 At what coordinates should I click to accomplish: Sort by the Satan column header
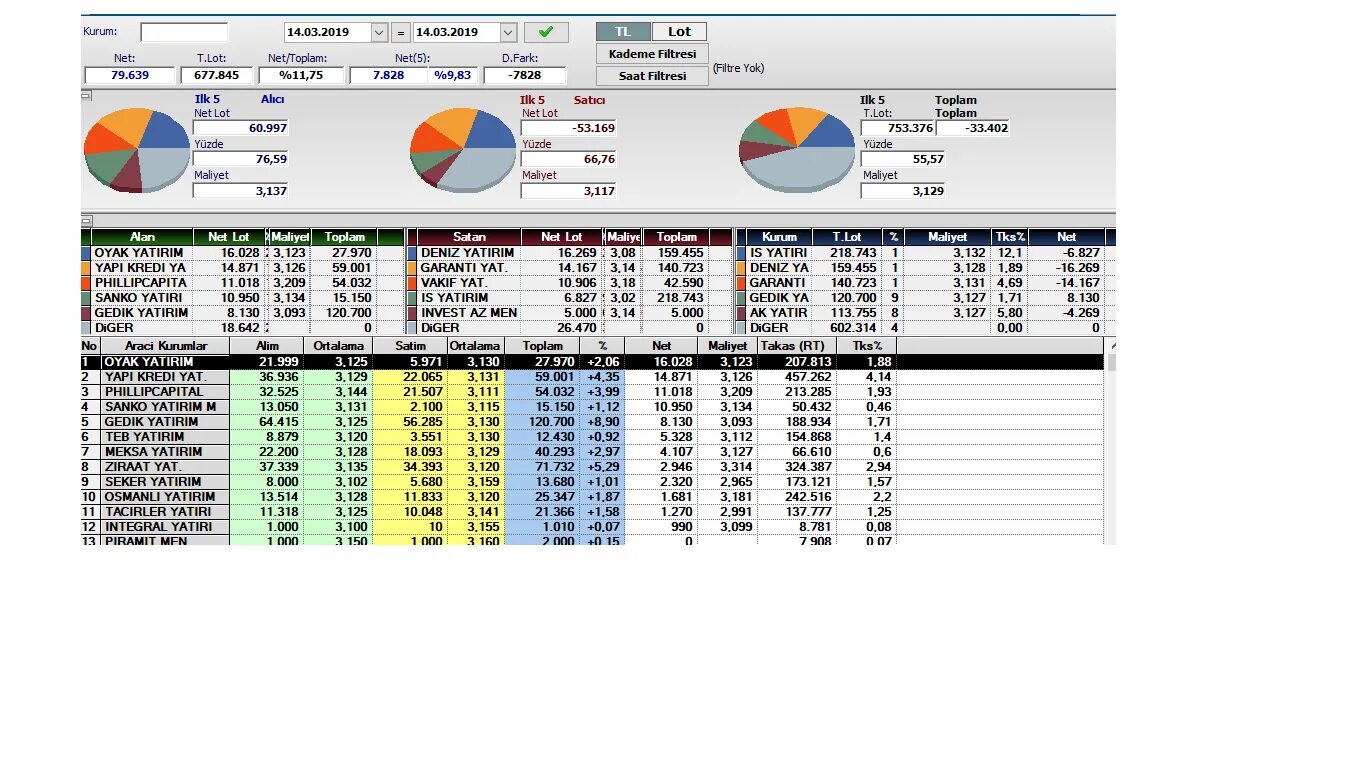click(469, 237)
